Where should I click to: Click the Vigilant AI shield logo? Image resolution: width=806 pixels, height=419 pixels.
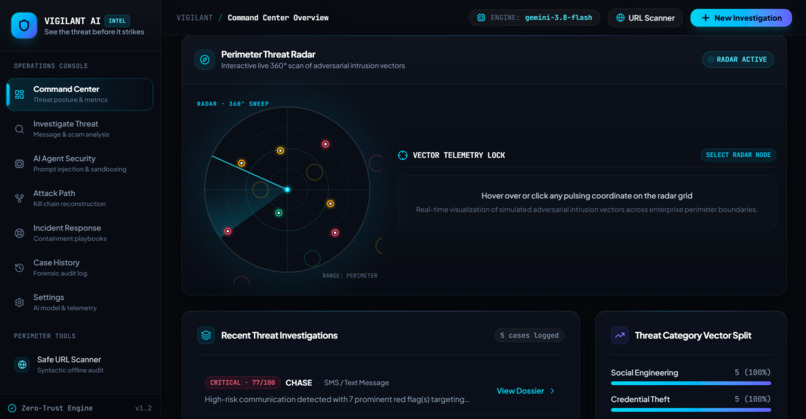pyautogui.click(x=24, y=25)
